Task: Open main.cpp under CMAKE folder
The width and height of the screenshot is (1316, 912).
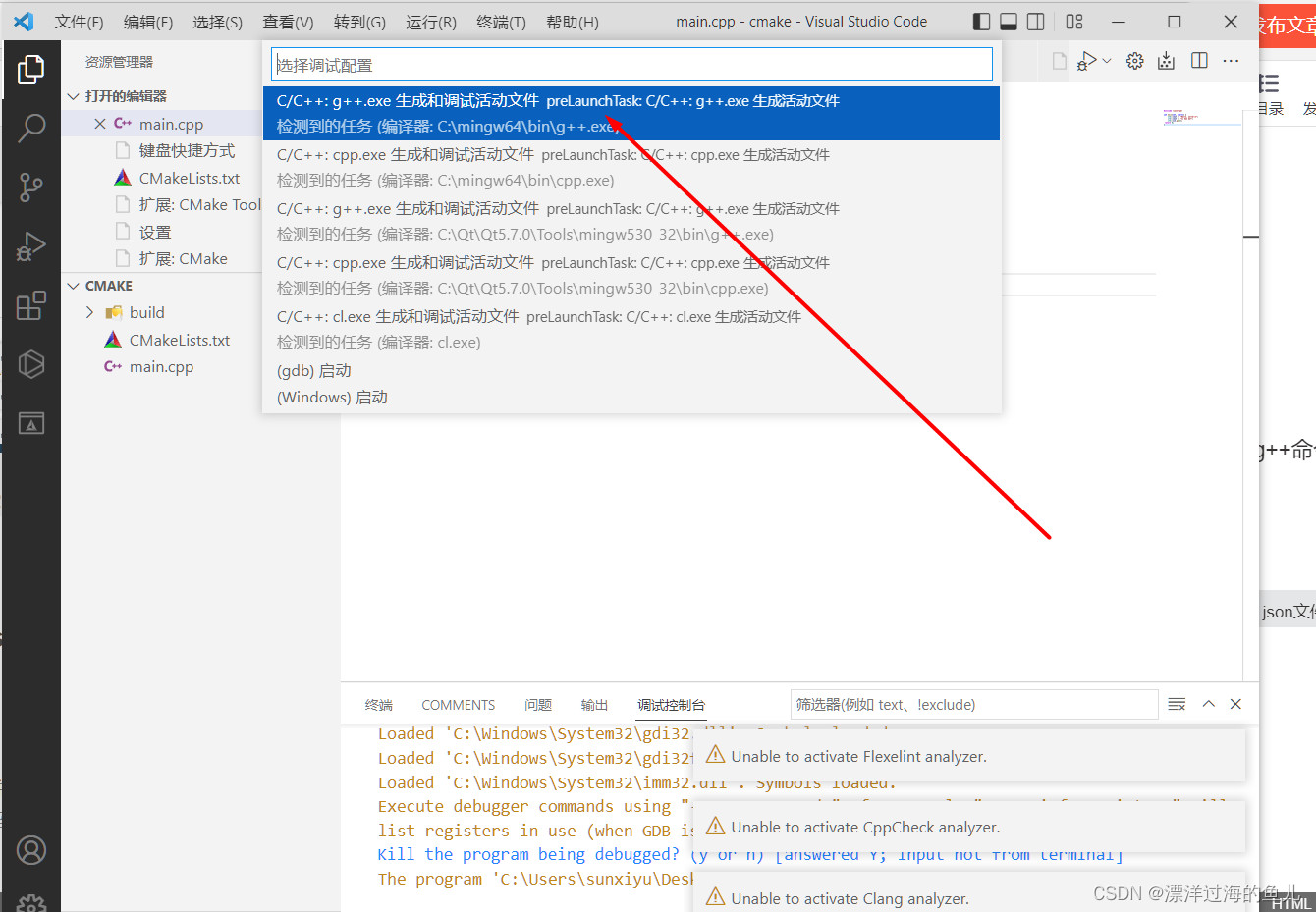Action: coord(162,366)
